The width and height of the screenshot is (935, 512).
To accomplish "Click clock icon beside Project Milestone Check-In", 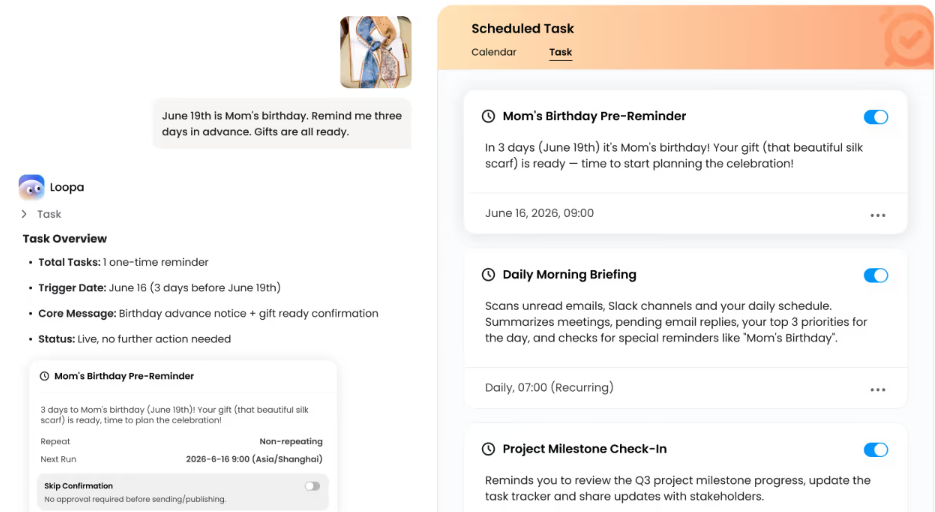I will click(x=488, y=449).
